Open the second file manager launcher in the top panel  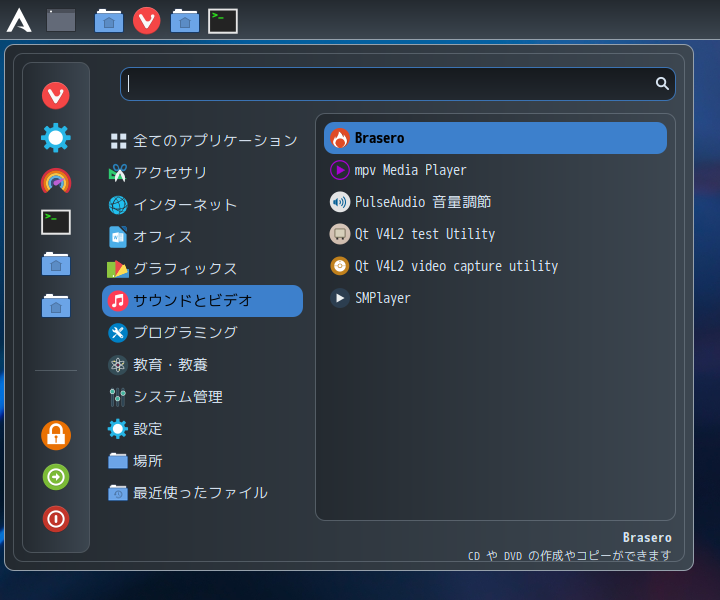point(185,21)
